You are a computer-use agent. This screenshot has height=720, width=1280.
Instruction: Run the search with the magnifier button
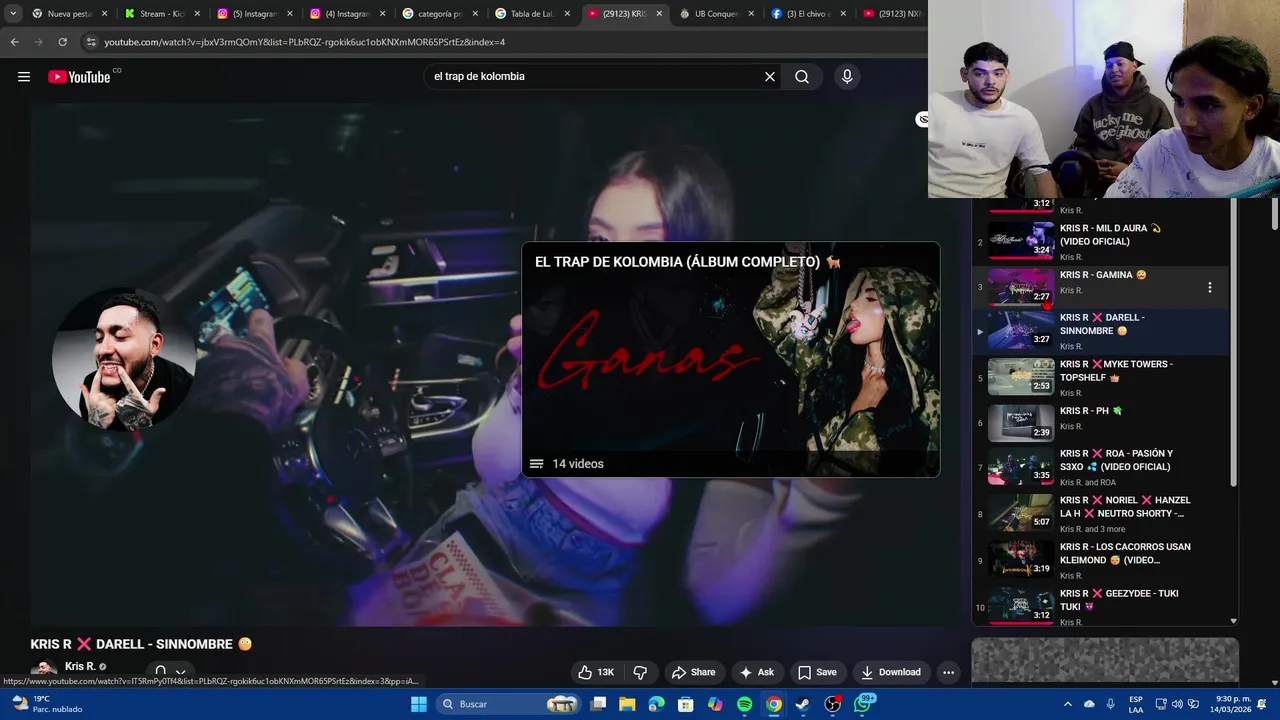[802, 77]
